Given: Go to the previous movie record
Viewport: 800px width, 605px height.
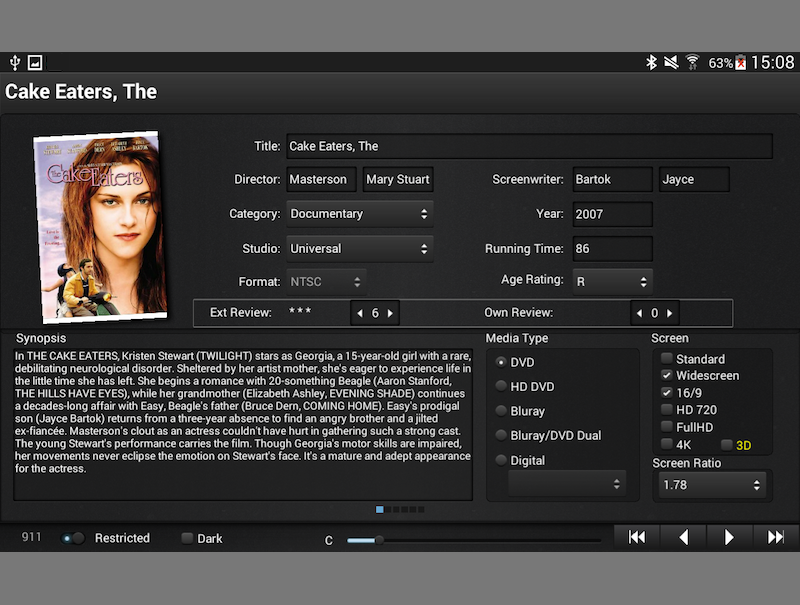Looking at the screenshot, I should click(x=684, y=538).
